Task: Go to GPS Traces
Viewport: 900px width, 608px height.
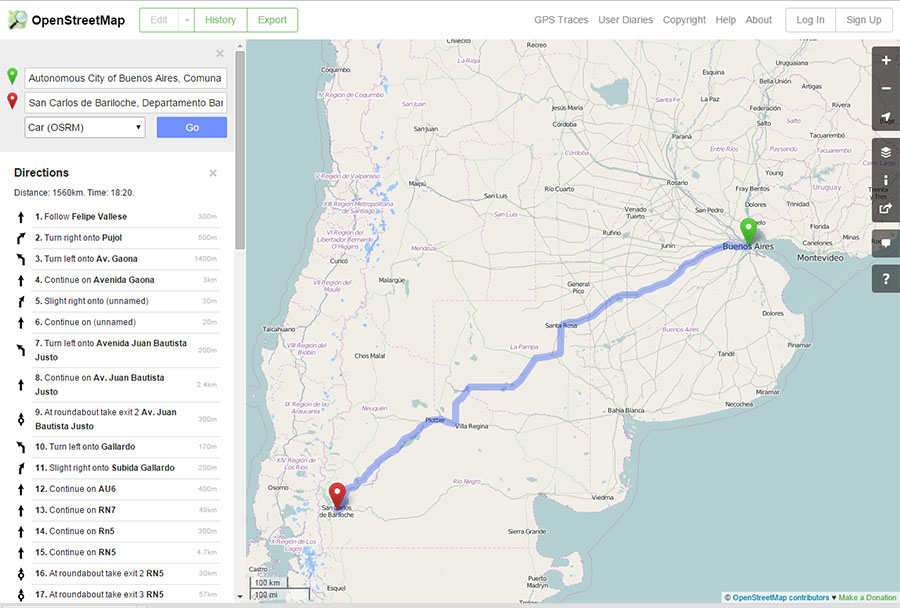Action: coord(561,20)
